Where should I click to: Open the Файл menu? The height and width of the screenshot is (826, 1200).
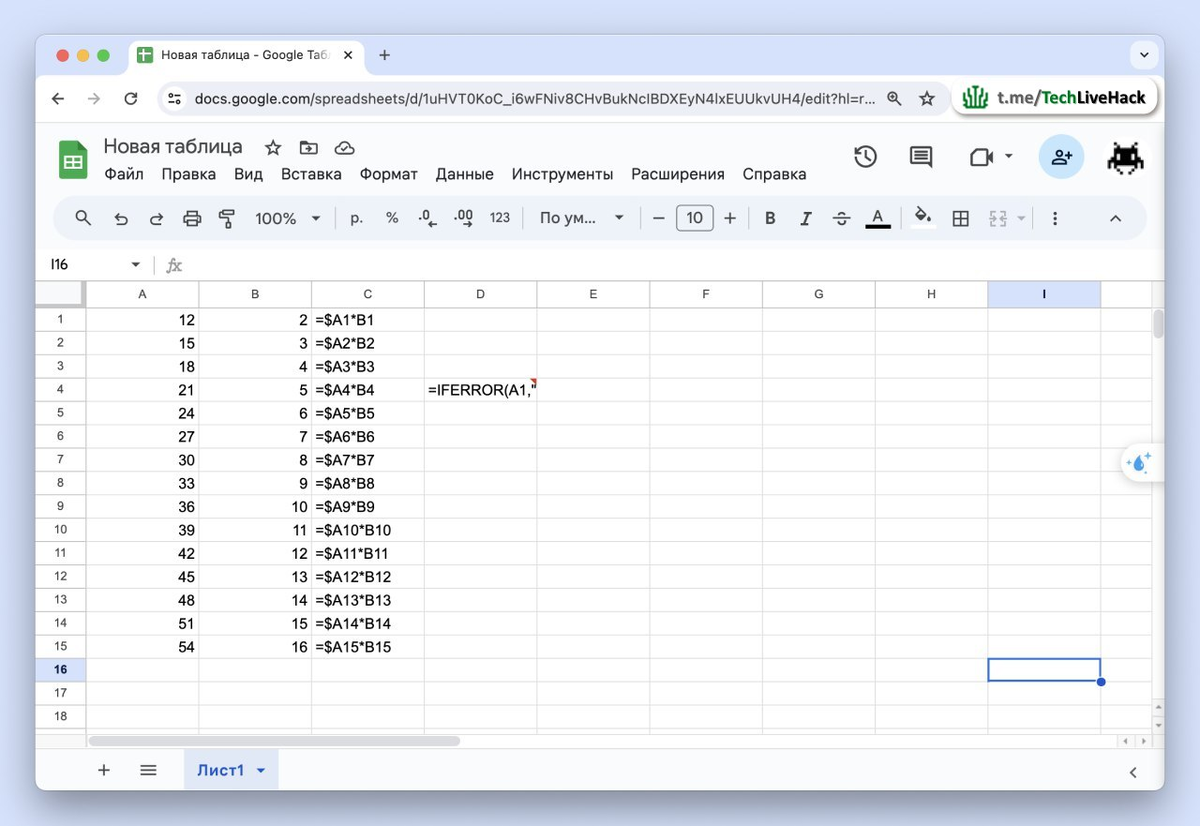point(124,174)
